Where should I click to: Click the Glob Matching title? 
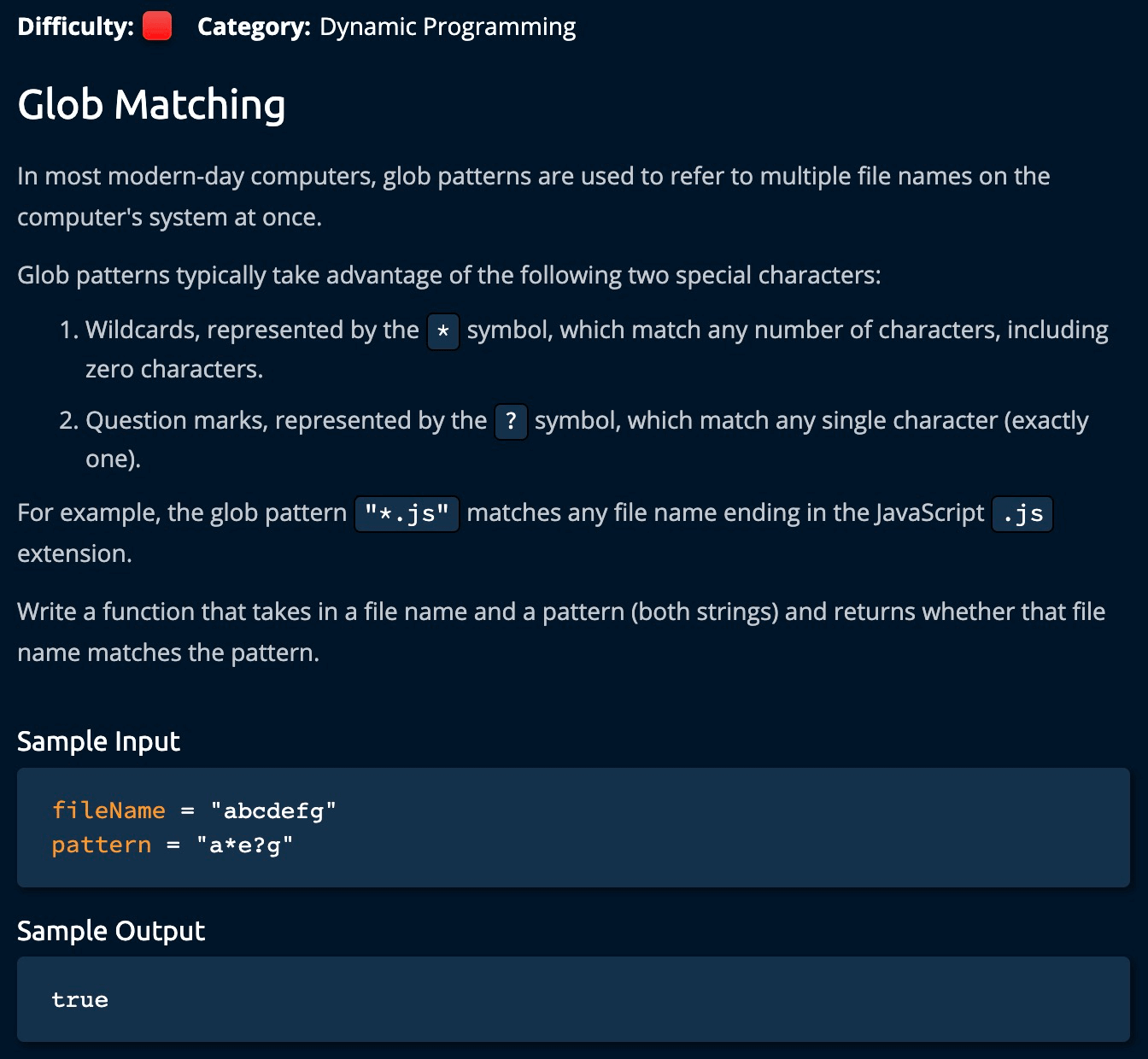pos(151,105)
